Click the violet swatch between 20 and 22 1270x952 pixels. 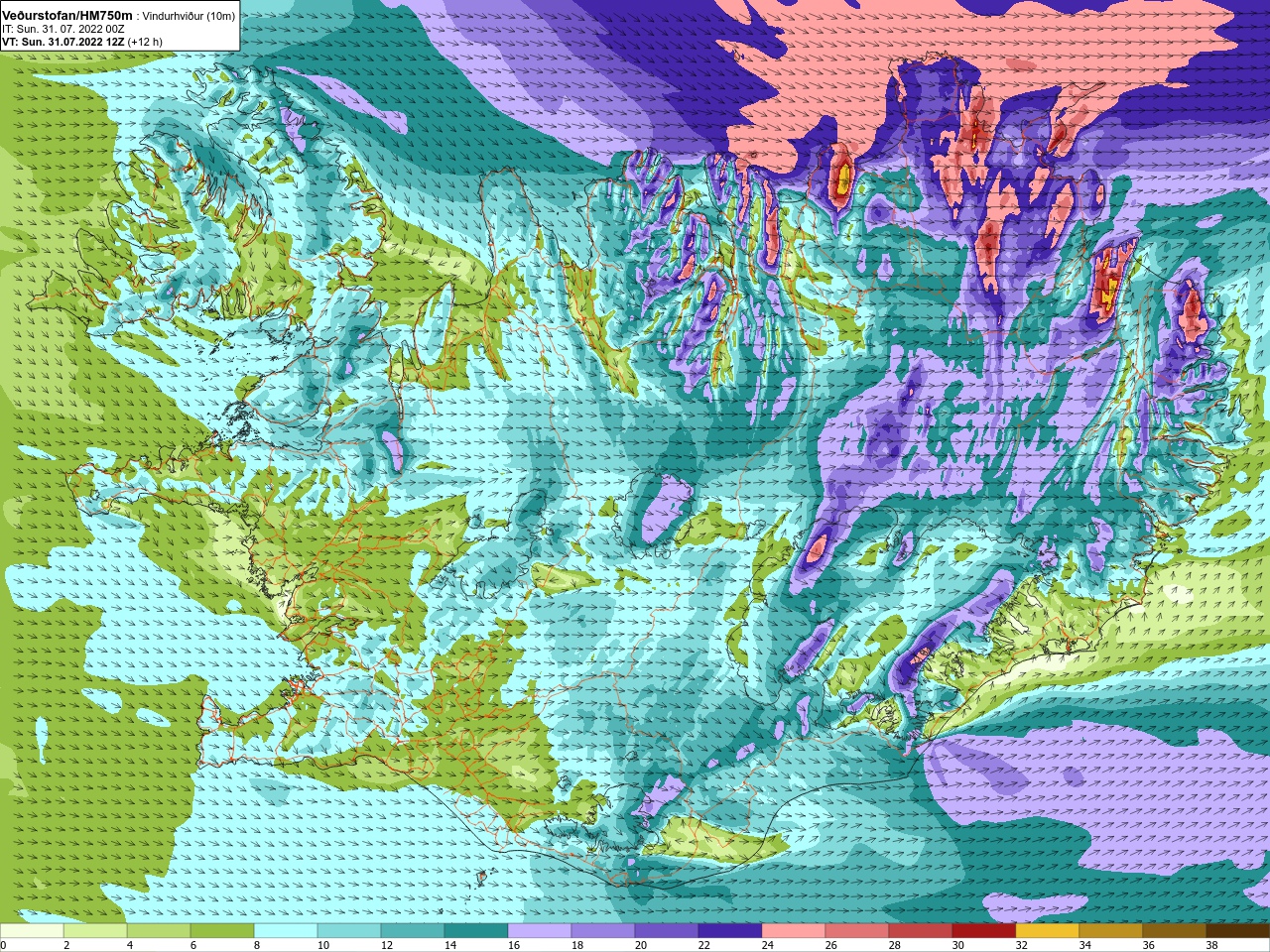coord(667,930)
